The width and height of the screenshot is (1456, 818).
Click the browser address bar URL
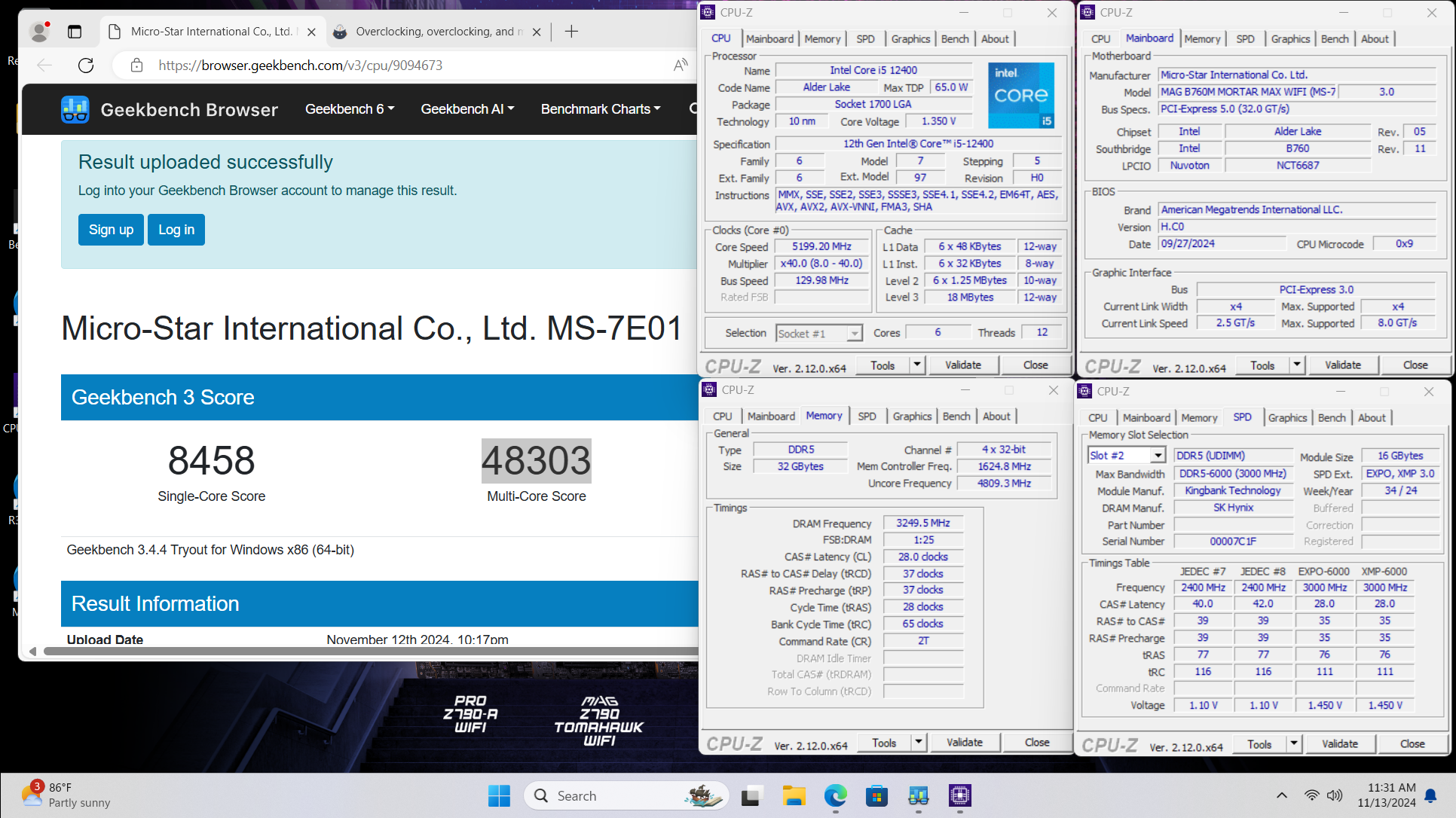pyautogui.click(x=300, y=66)
